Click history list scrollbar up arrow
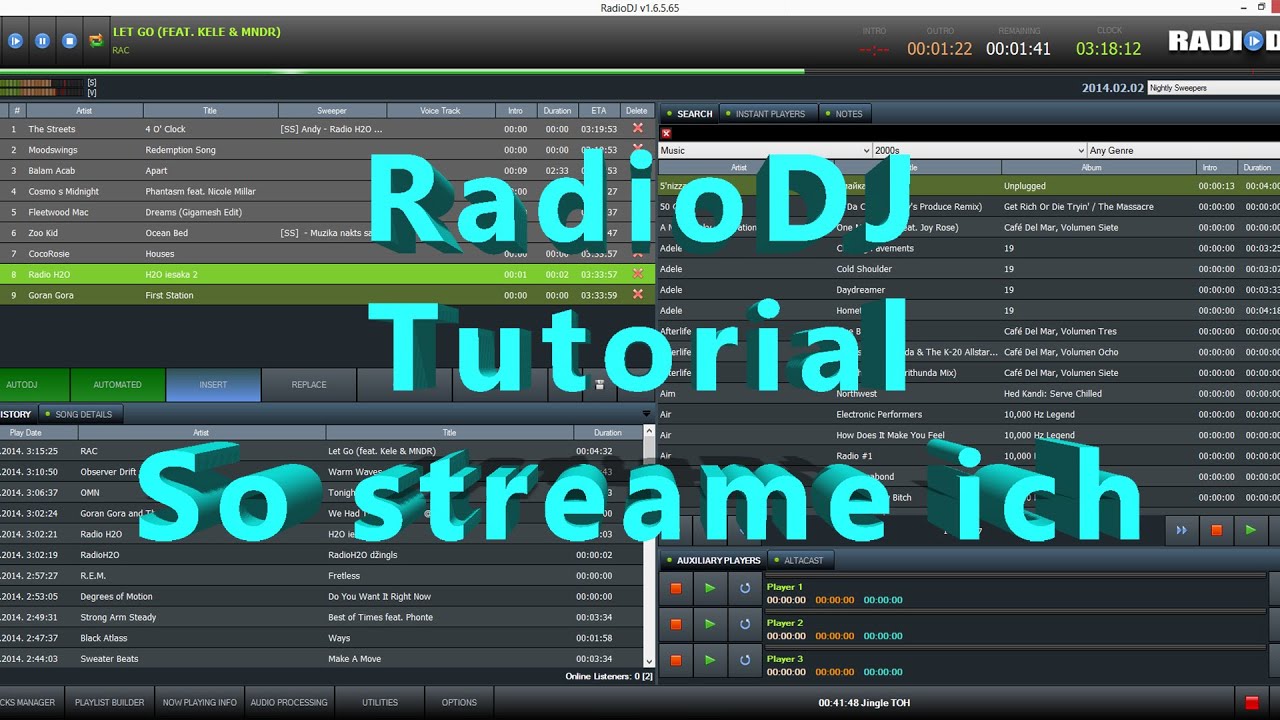The height and width of the screenshot is (720, 1280). (x=649, y=432)
